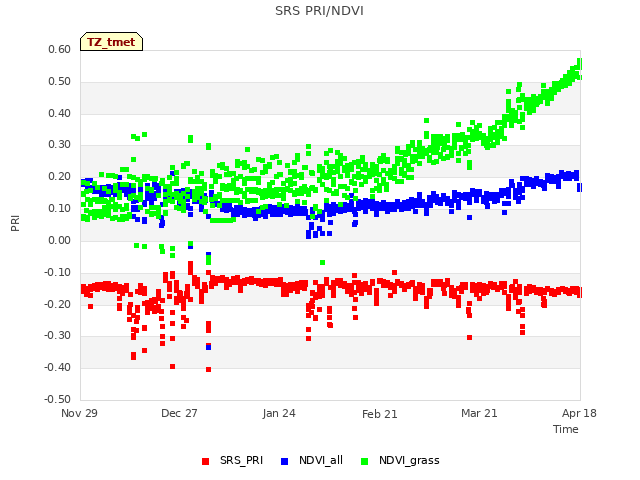Click the blue NDVI_all legend swatch
This screenshot has height=480, width=640.
[x=284, y=461]
